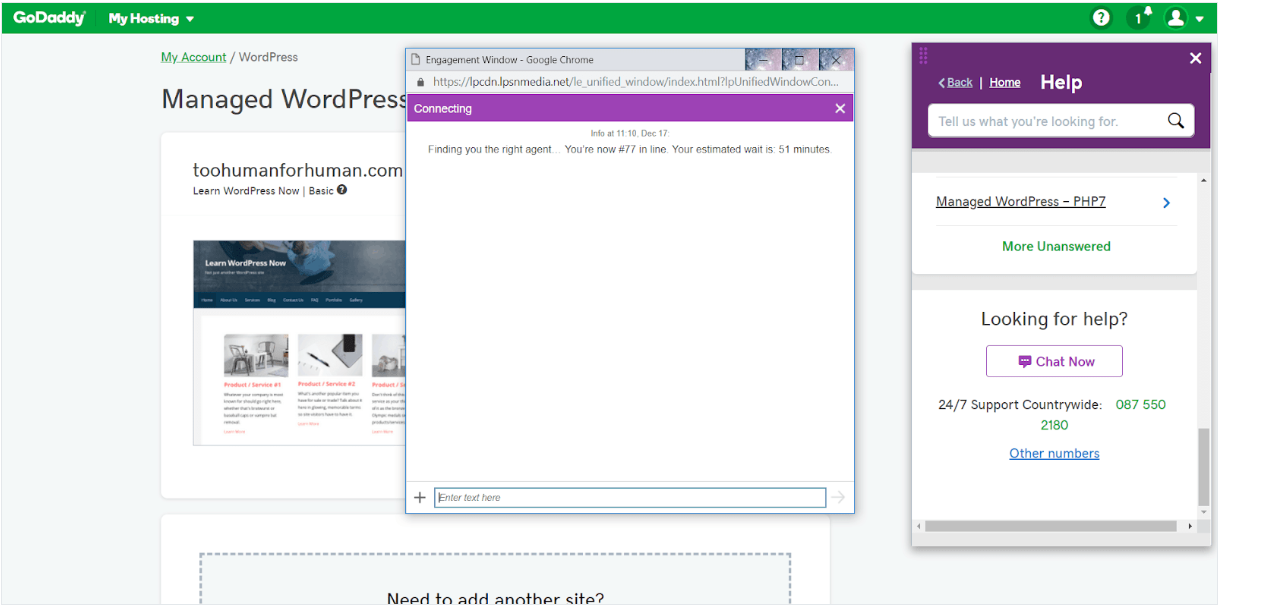Close the Help panel
The height and width of the screenshot is (615, 1267).
click(x=1195, y=58)
